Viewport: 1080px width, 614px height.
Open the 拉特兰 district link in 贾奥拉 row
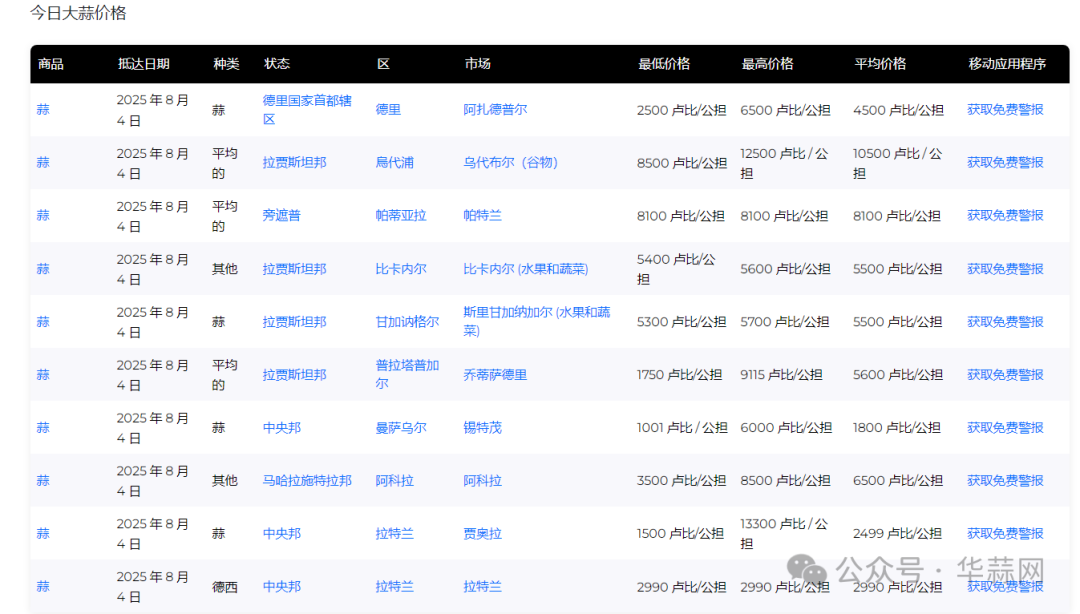394,534
